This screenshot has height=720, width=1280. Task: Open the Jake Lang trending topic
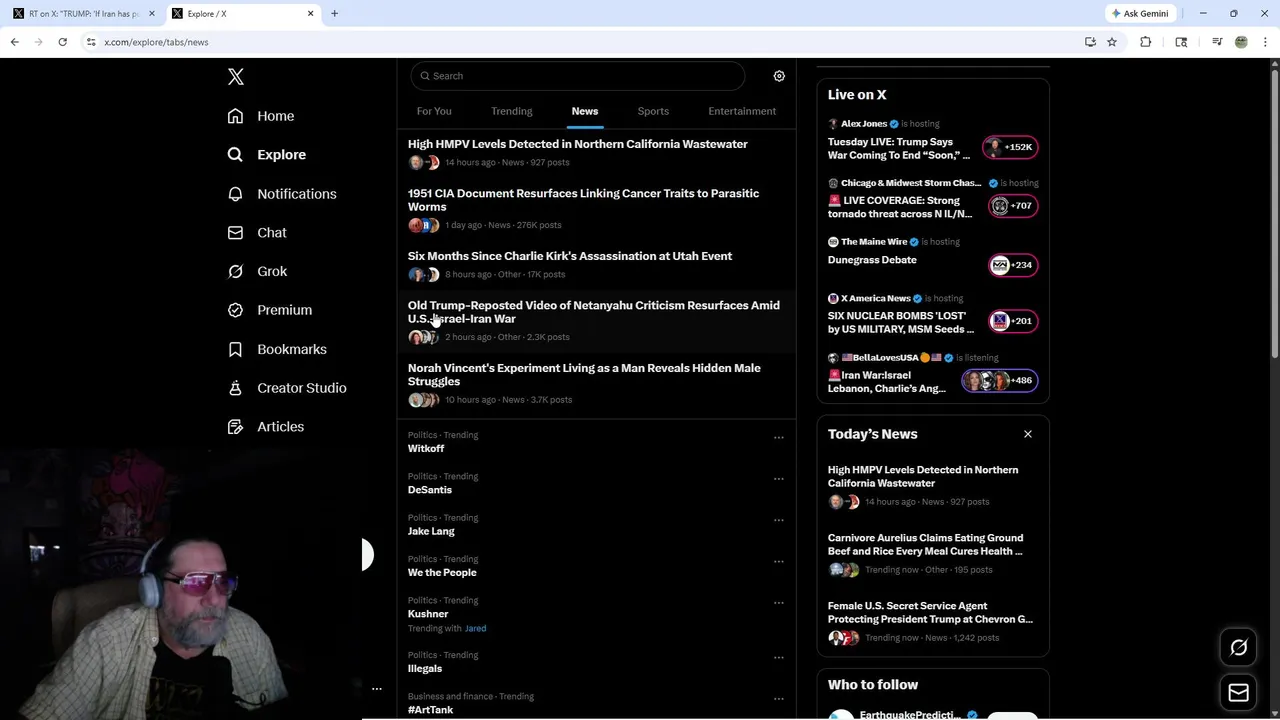click(x=431, y=531)
